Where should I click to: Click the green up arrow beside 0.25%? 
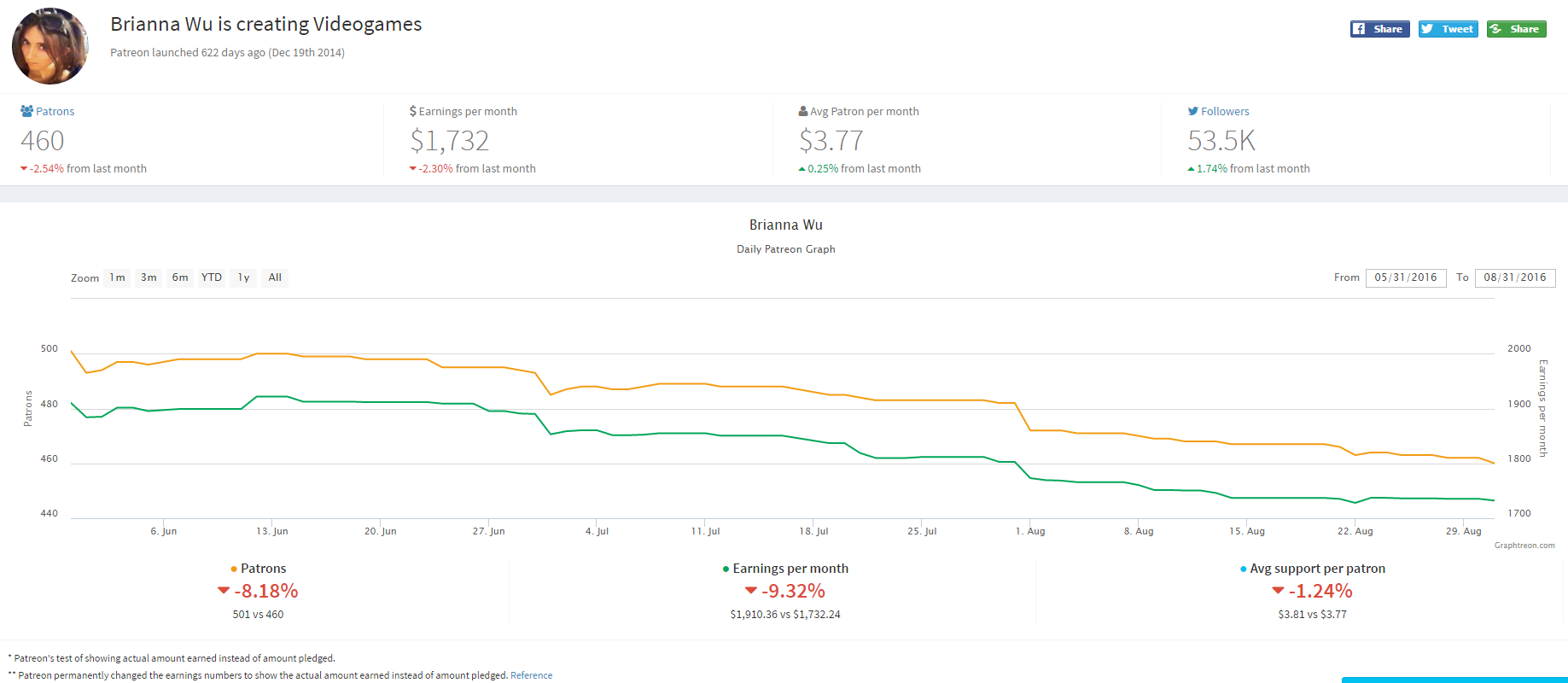tap(801, 169)
